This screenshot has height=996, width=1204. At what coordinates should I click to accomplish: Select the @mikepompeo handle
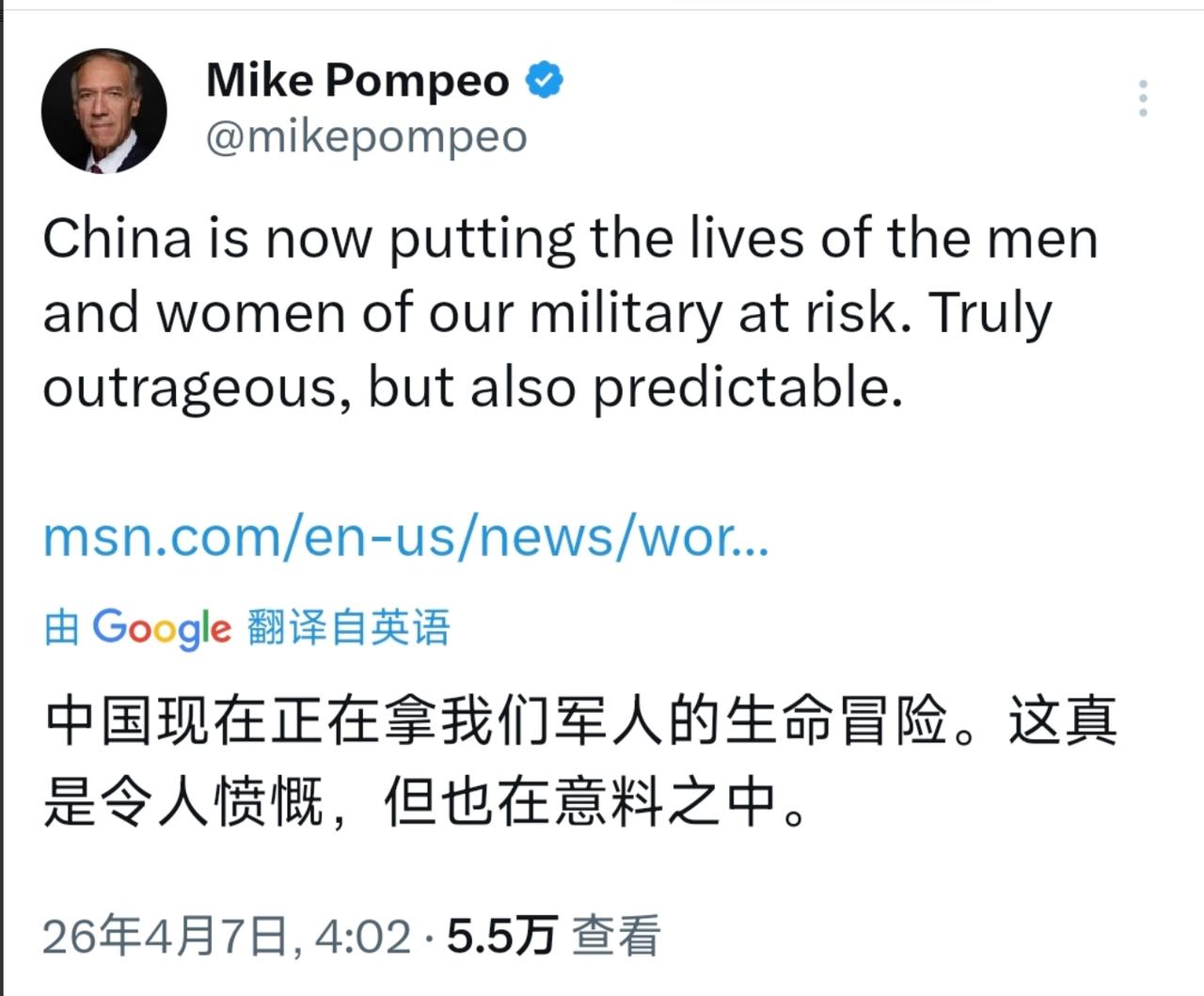click(365, 135)
